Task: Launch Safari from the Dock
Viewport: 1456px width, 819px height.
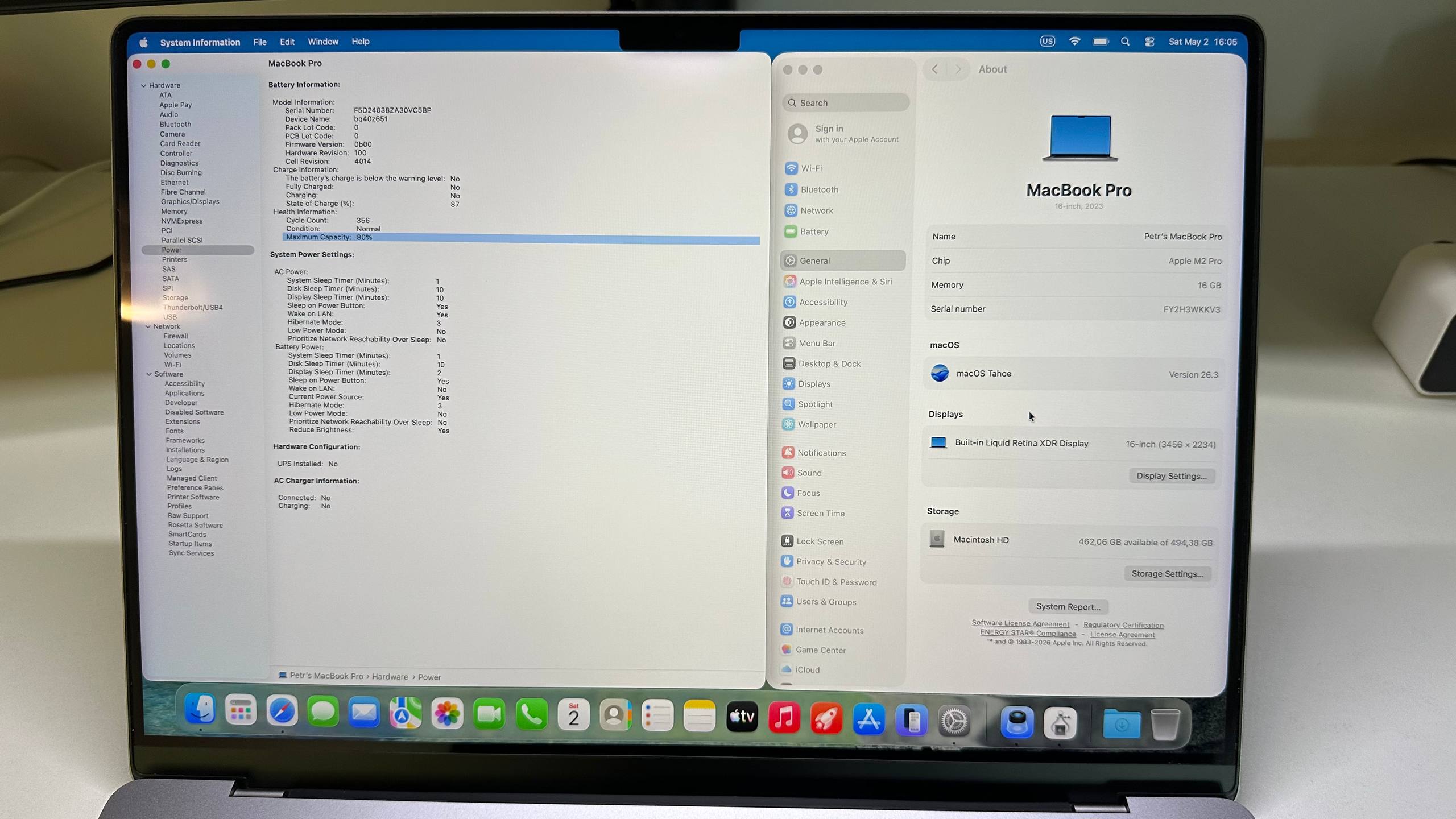Action: click(282, 711)
